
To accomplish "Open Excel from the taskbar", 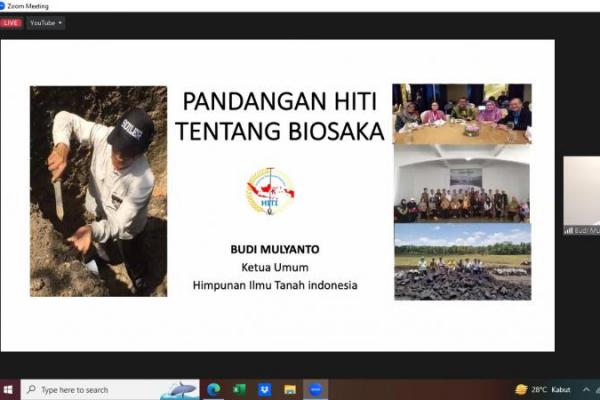I will point(239,390).
